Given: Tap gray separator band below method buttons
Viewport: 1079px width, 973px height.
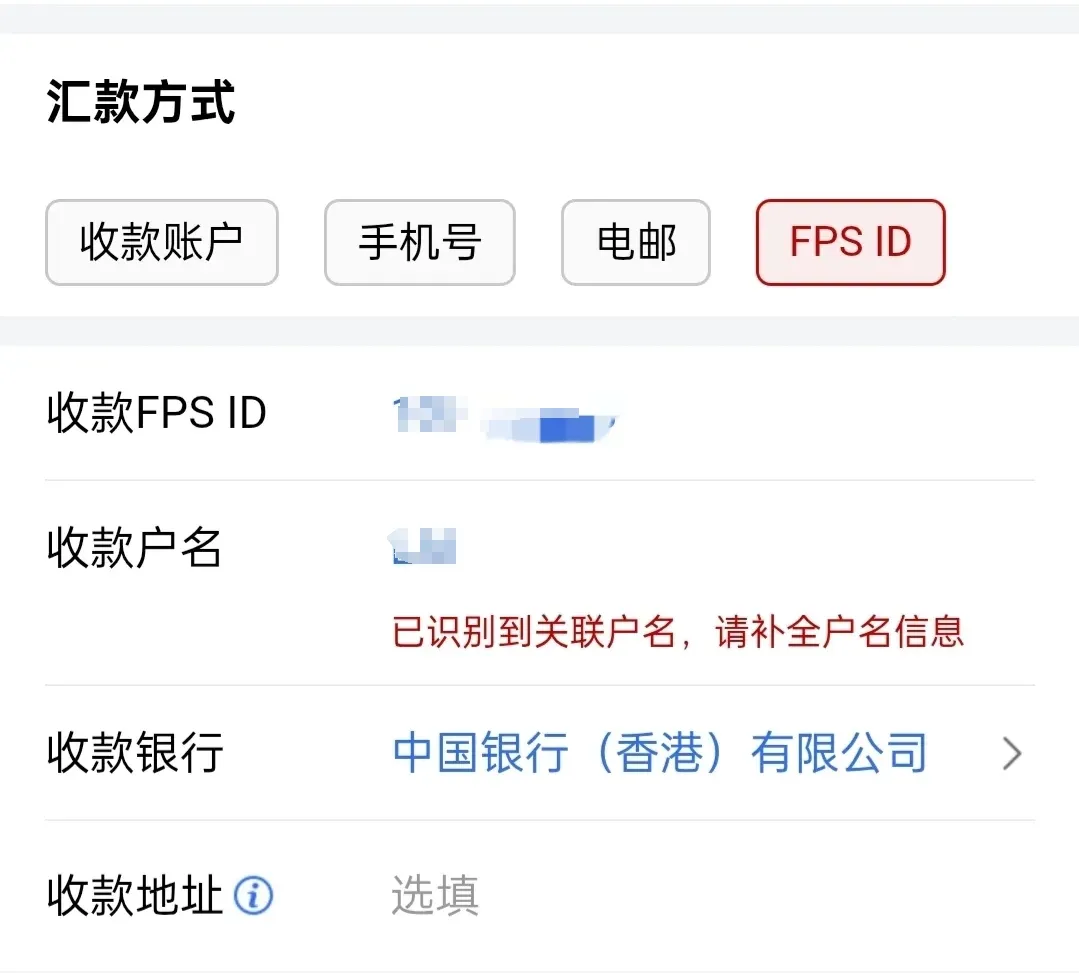Looking at the screenshot, I should (x=540, y=331).
